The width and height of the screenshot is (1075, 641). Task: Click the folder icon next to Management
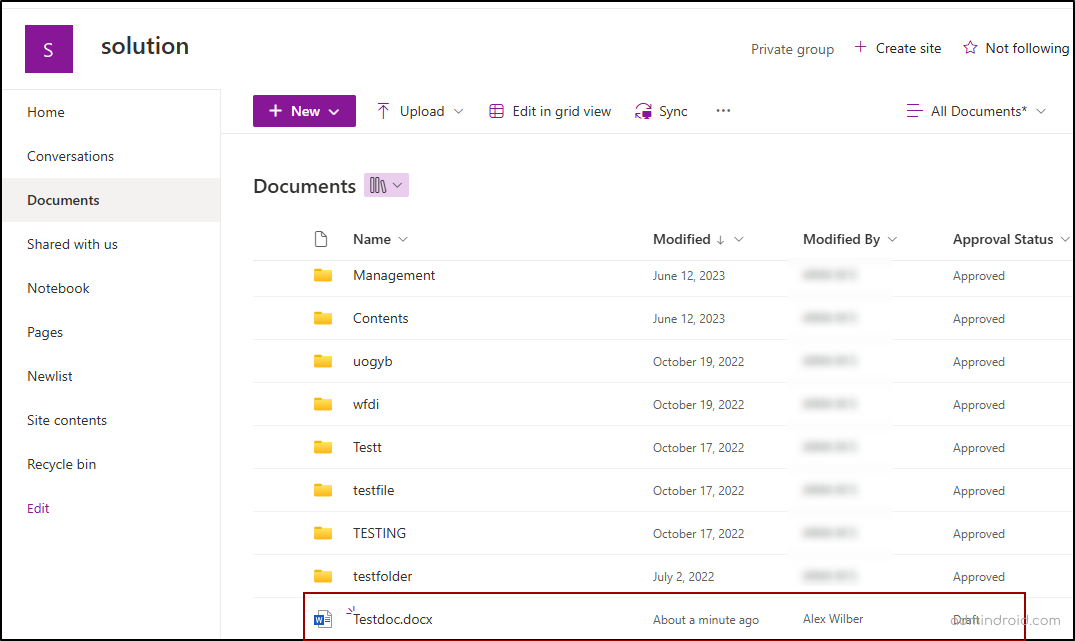point(322,275)
